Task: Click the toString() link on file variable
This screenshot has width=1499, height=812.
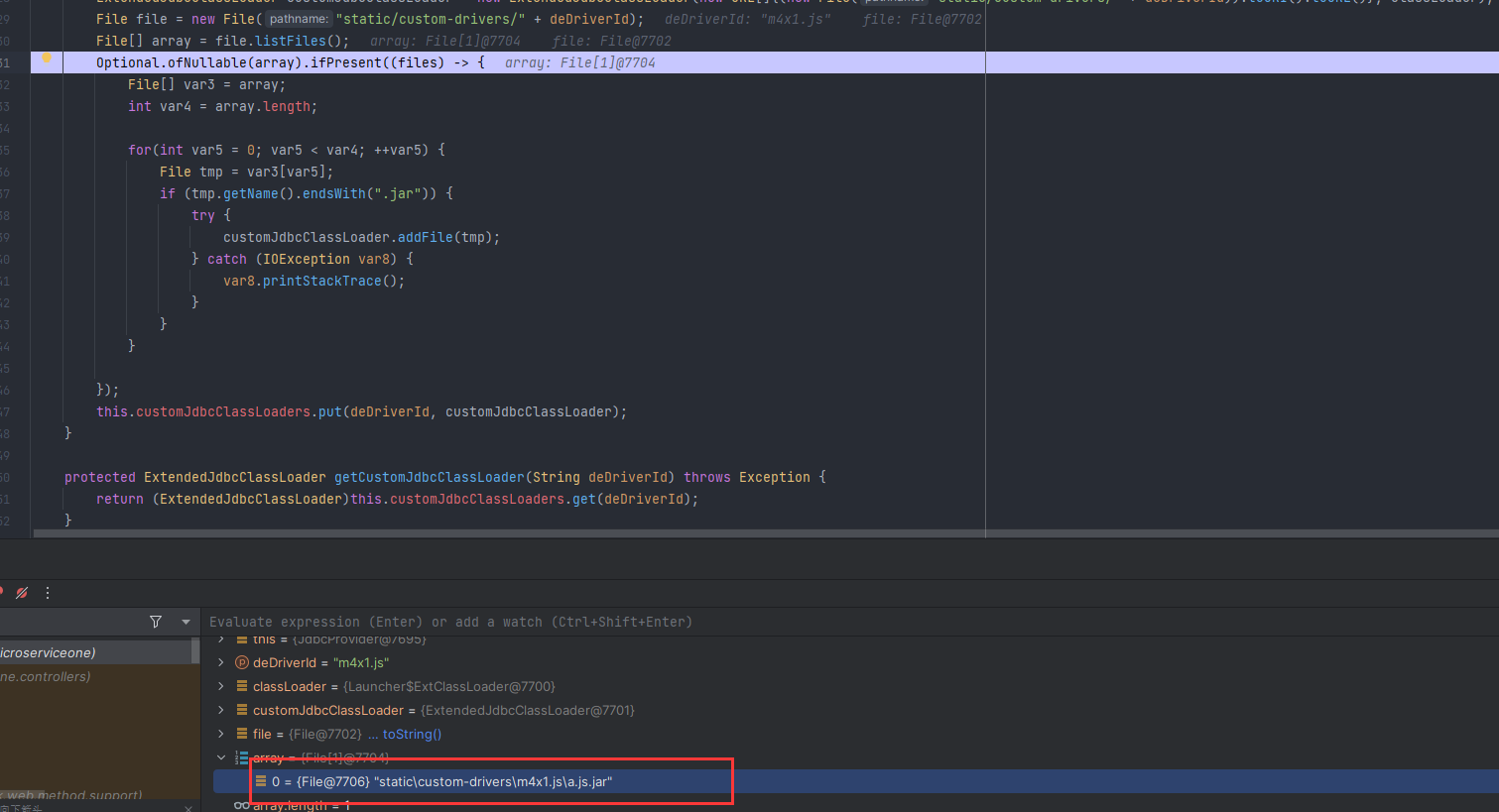Action: click(412, 734)
